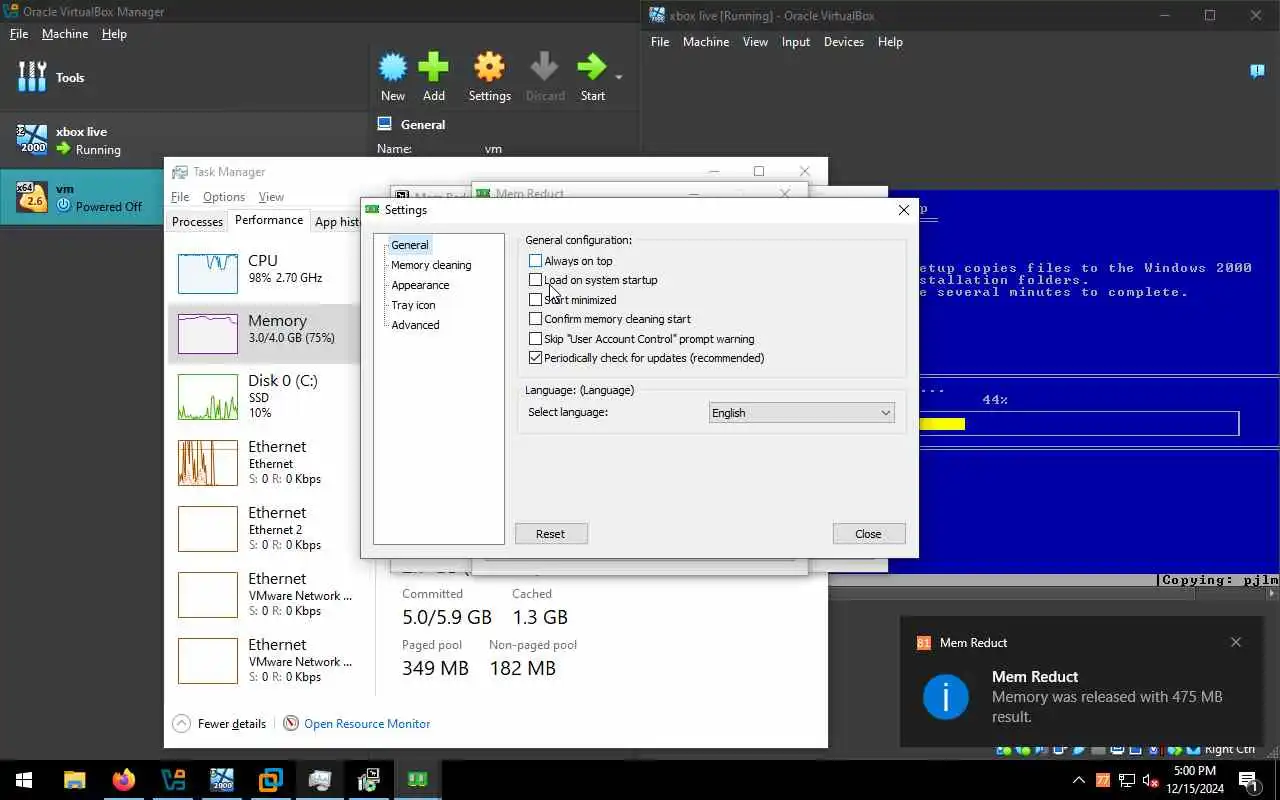The image size is (1280, 800).
Task: Toggle the Start minimized checkbox
Action: 535,300
